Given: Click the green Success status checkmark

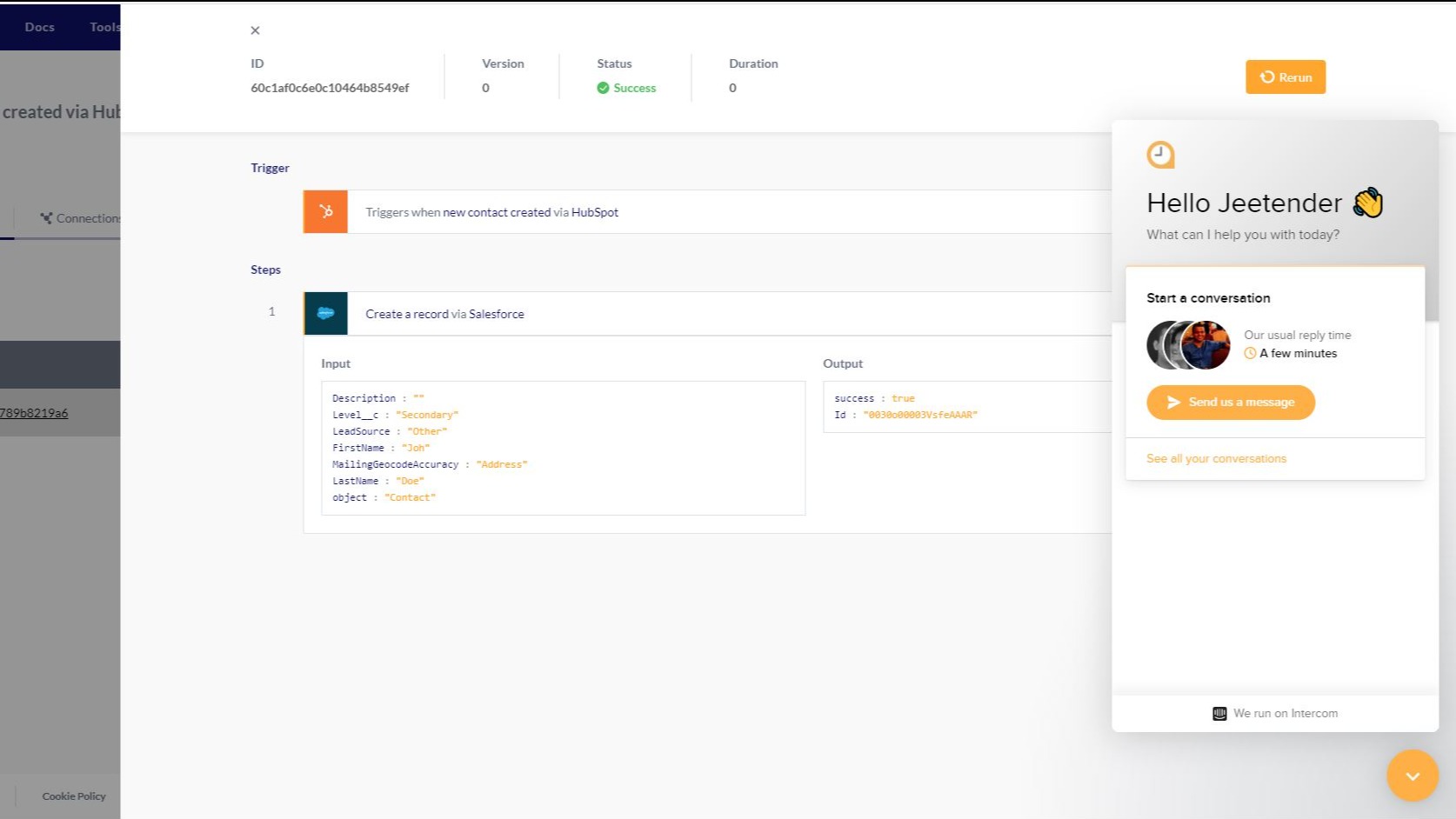Looking at the screenshot, I should pyautogui.click(x=602, y=87).
